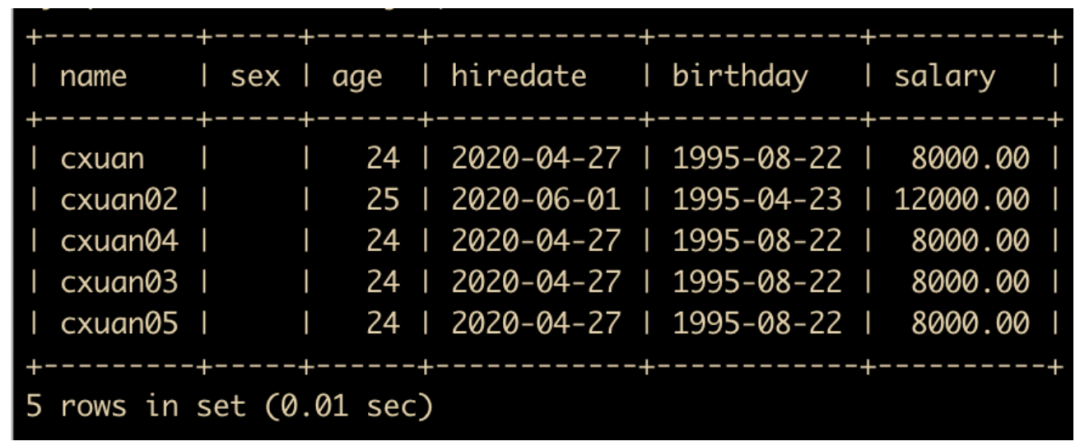
Task: Click the cxuan05 name cell
Action: (x=119, y=323)
